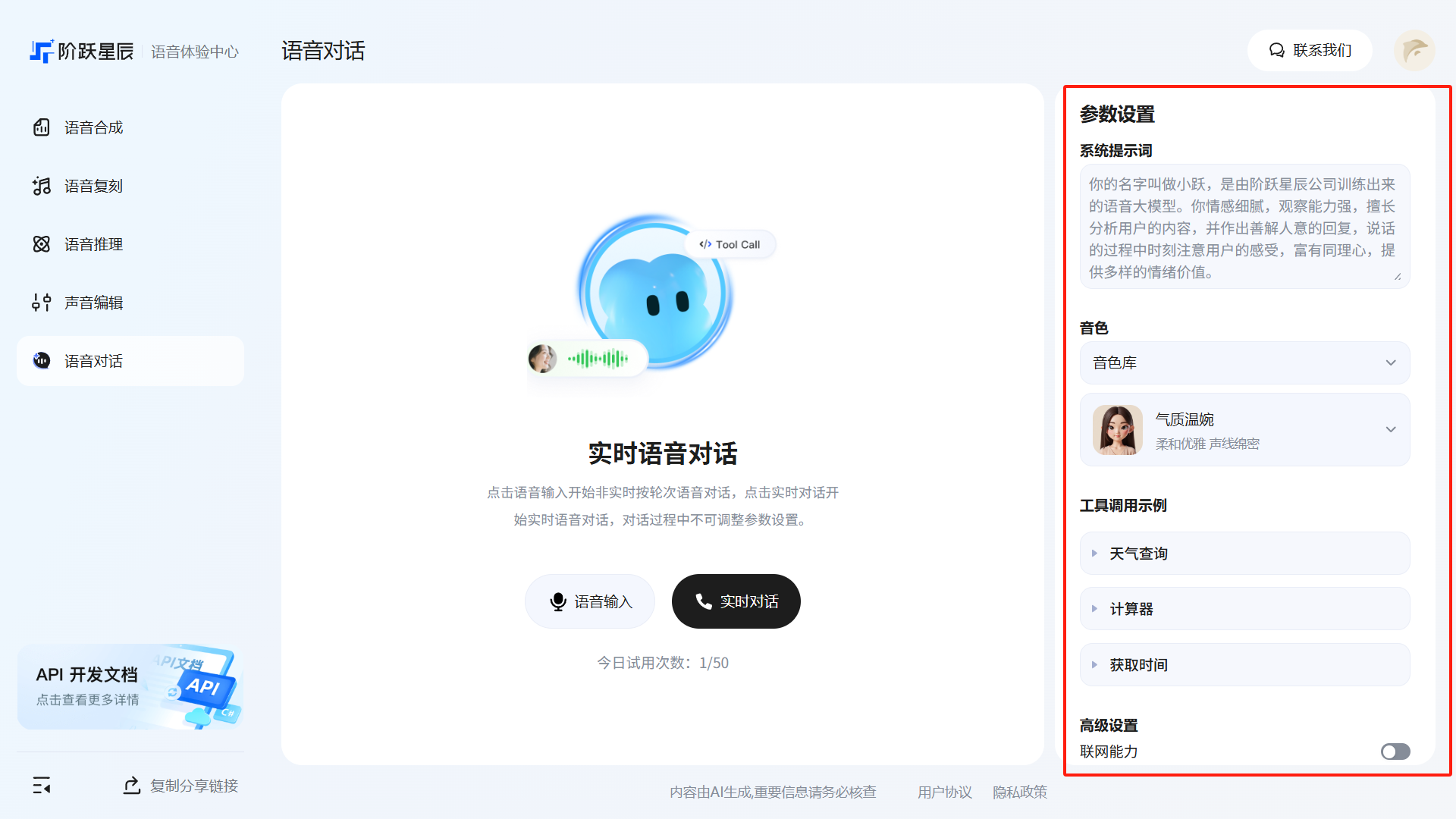Viewport: 1456px width, 819px height.
Task: Click the 语音输入 microphone button
Action: (589, 601)
